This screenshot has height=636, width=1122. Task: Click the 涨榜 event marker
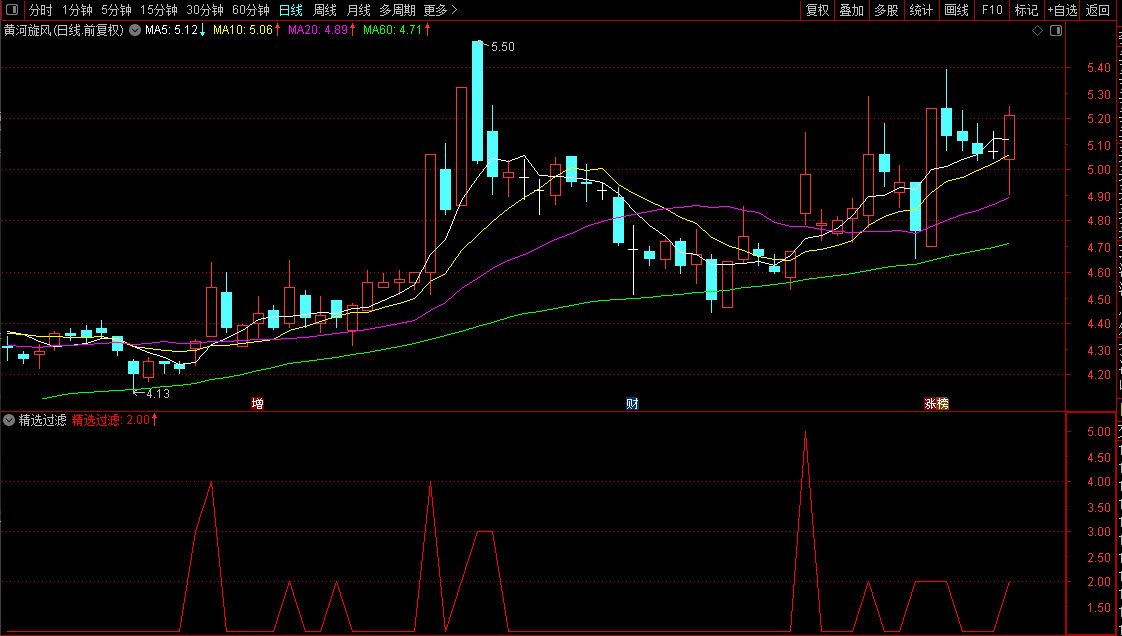pyautogui.click(x=936, y=404)
